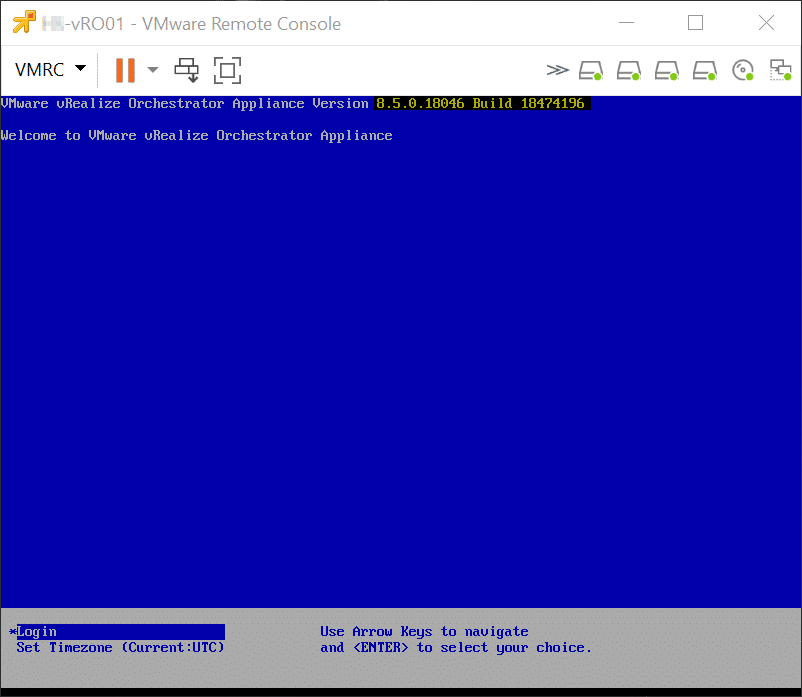Maximize the VMware Remote Console window
This screenshot has height=697, width=802.
coord(695,23)
